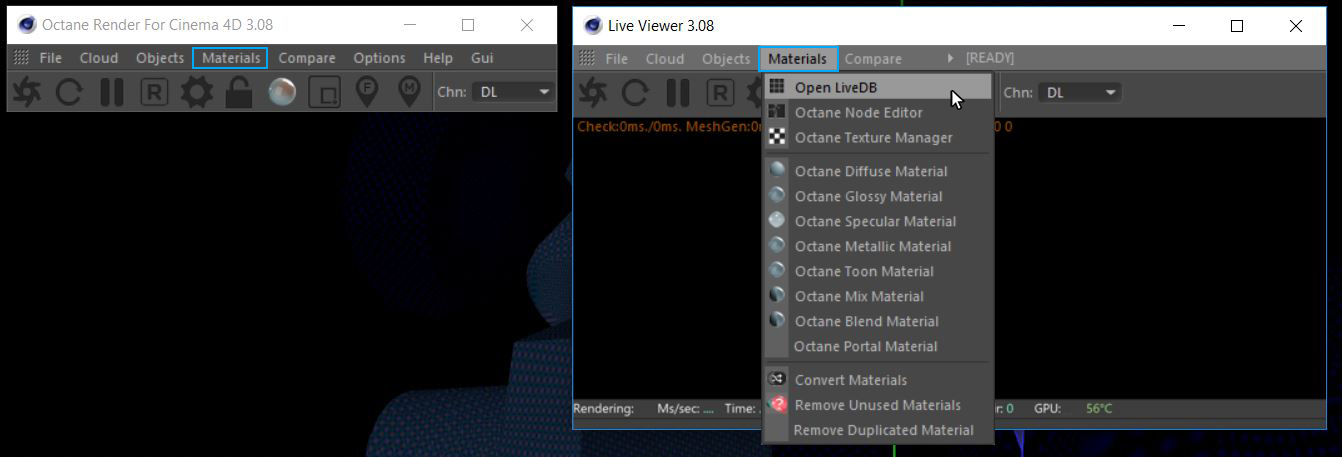Screen dimensions: 1342x457
Task: Click Restart render icon in Octane Render window
Action: point(69,92)
